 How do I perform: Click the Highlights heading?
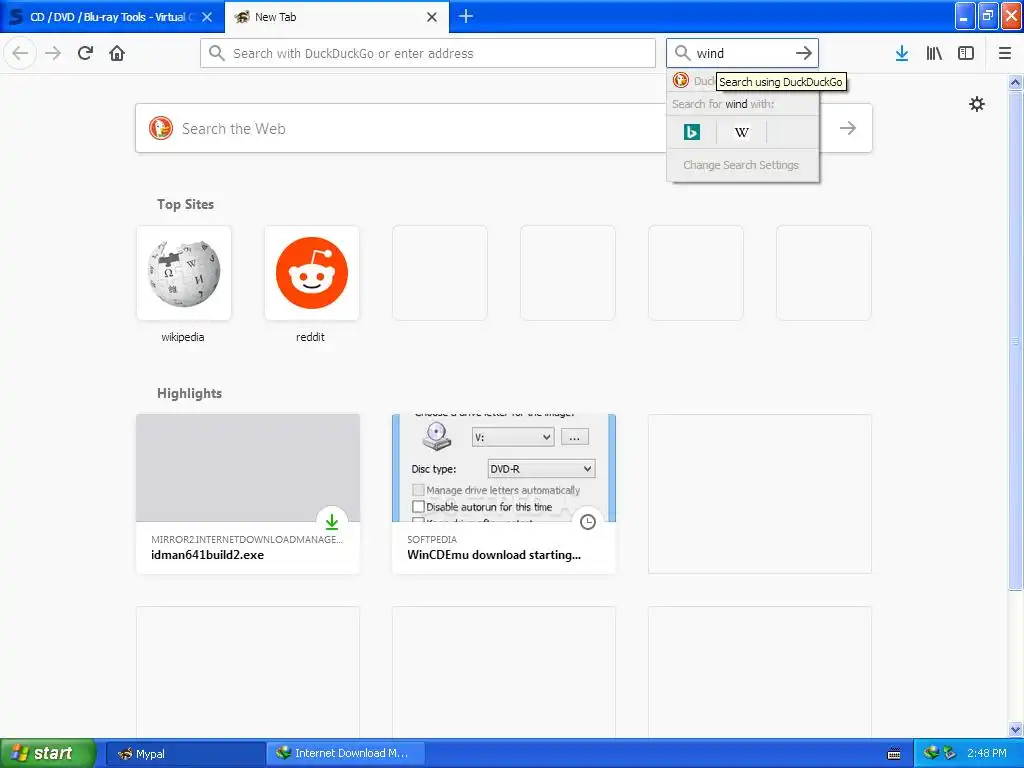[x=189, y=393]
